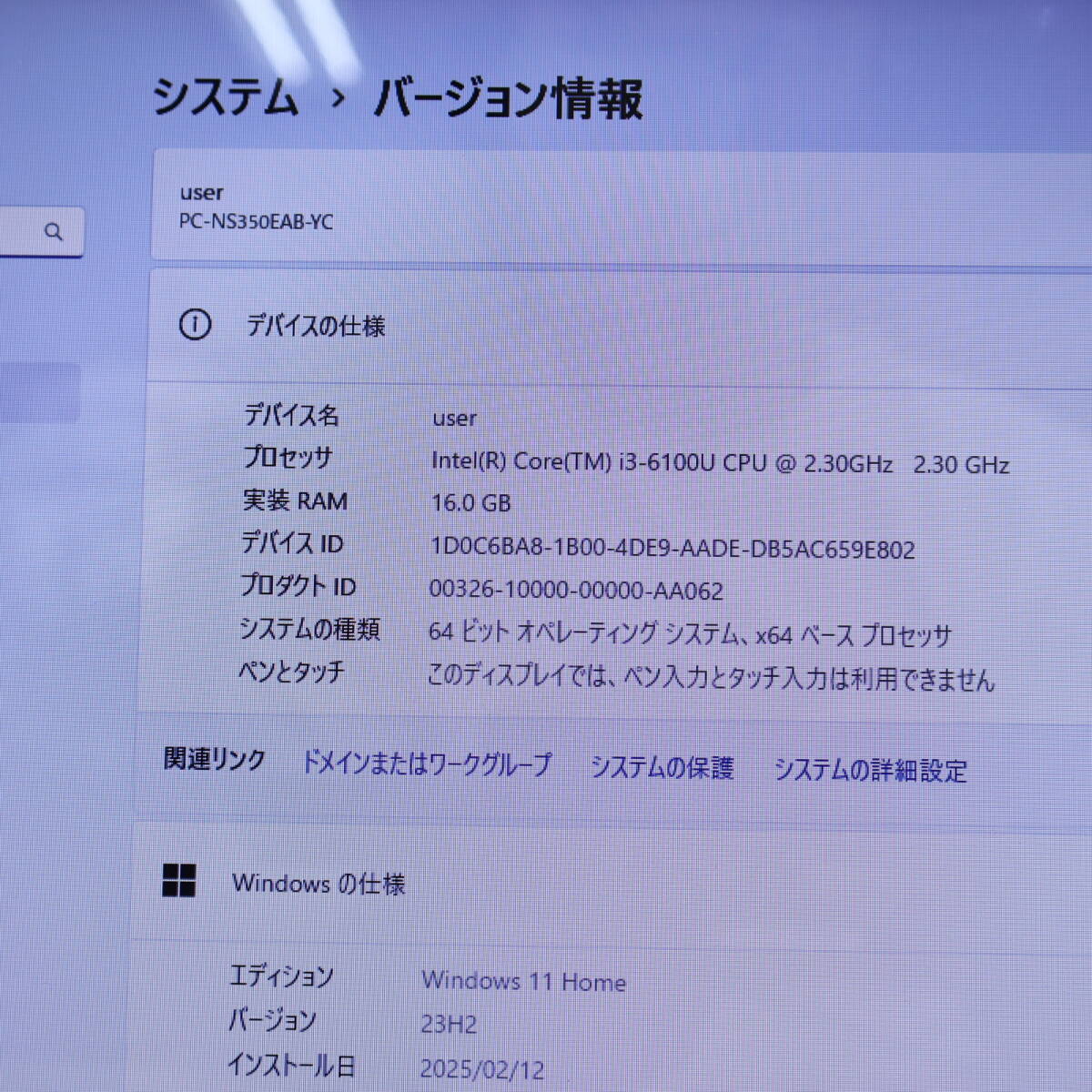Select device ID value 1D0C6BA8-1B00-4DE9-AADE-DB5AC659E802
The height and width of the screenshot is (1092, 1092).
(x=672, y=549)
